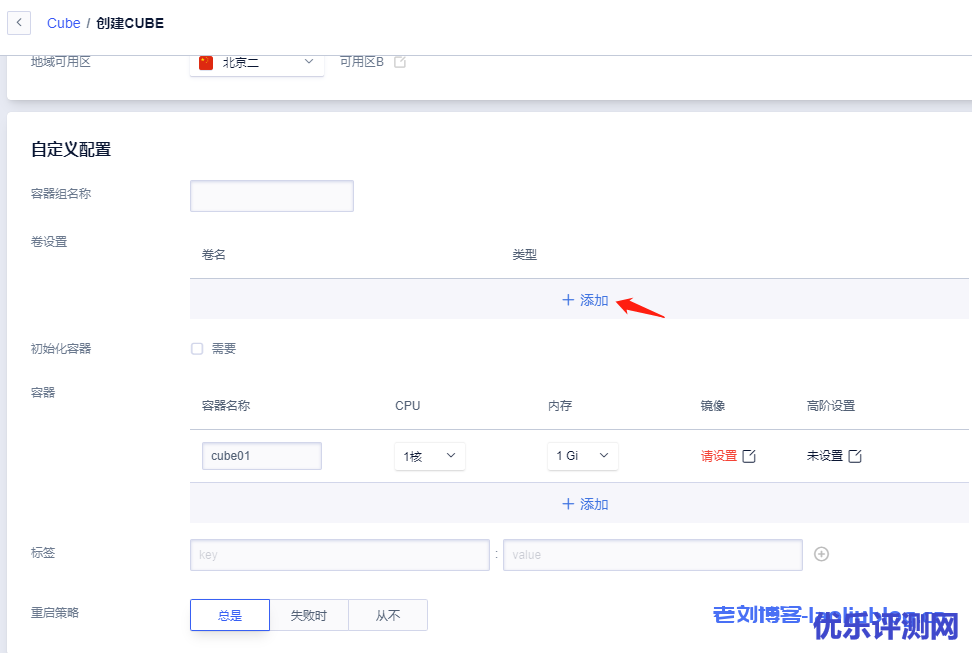
Task: Click 添加 in the volume settings section
Action: pyautogui.click(x=585, y=300)
